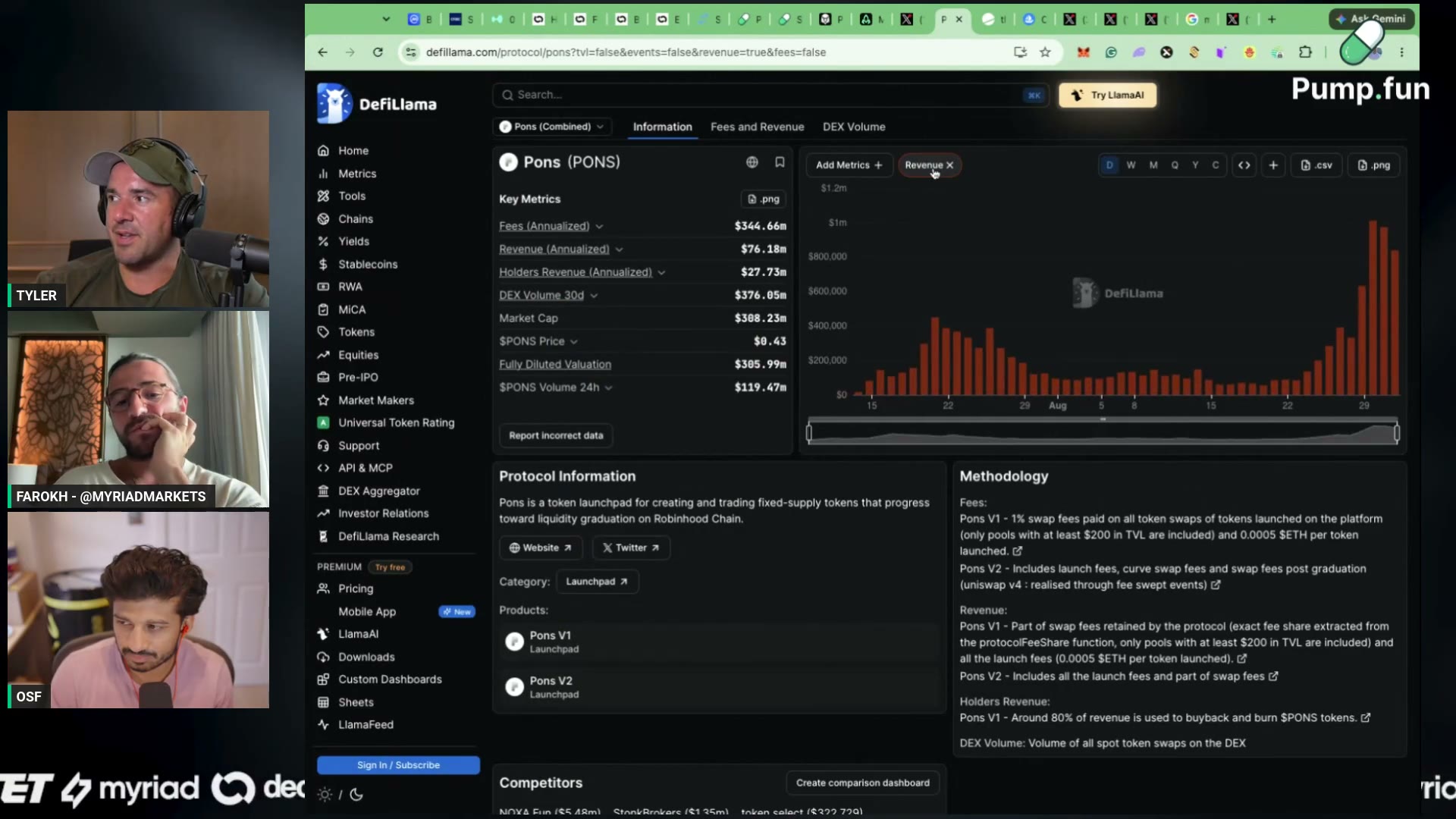
Task: Select daily D chart interval
Action: [x=1109, y=165]
